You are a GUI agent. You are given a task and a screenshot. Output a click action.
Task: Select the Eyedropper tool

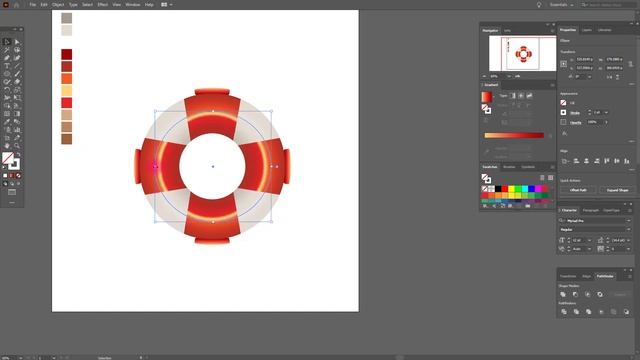coord(7,122)
